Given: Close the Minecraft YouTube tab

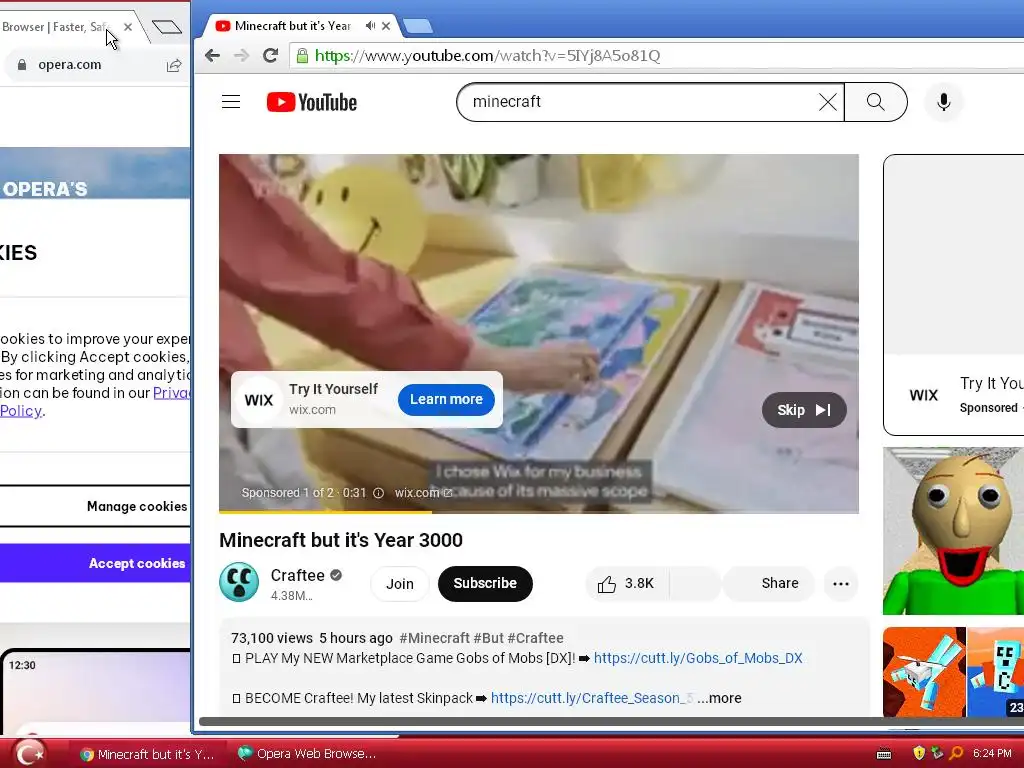Looking at the screenshot, I should pyautogui.click(x=386, y=25).
